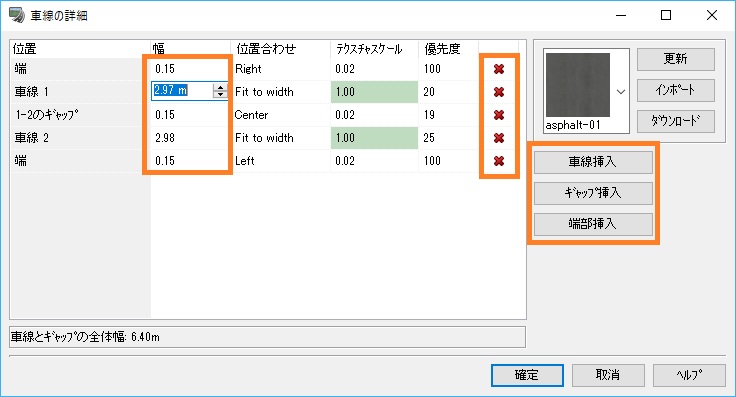
Task: Click 端部挿入 to insert an edge
Action: [593, 224]
